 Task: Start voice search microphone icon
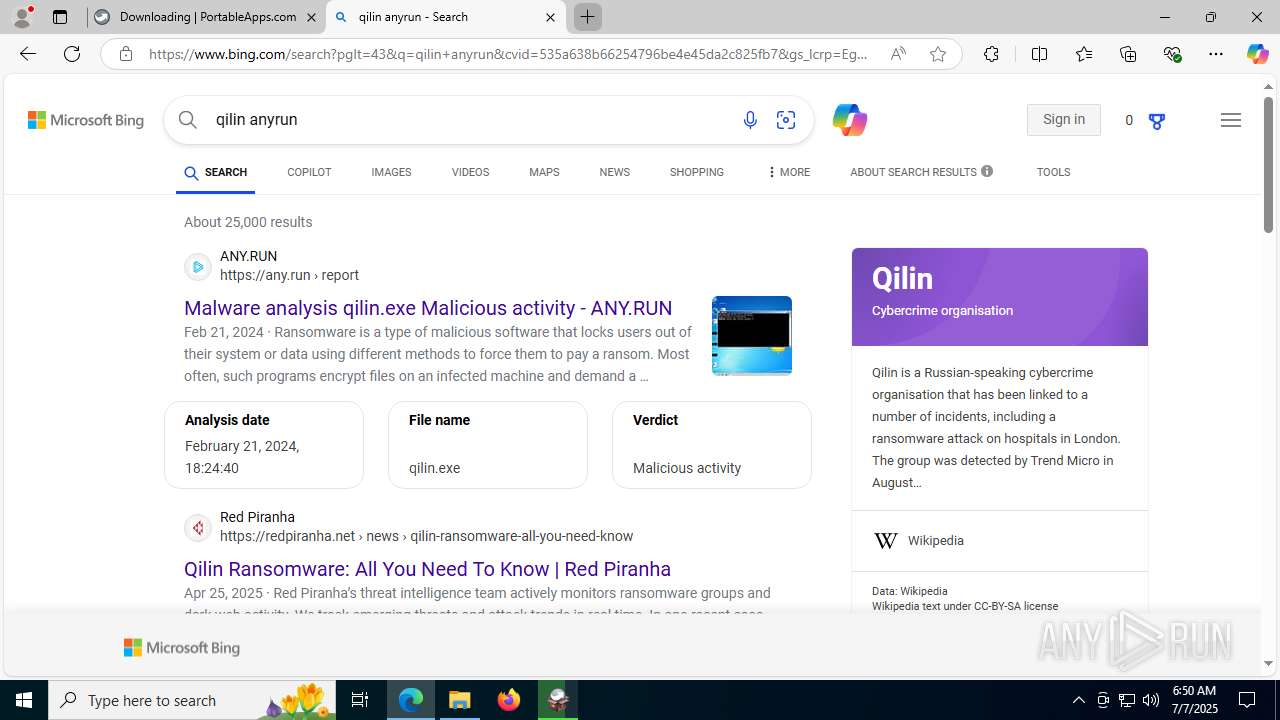point(750,120)
